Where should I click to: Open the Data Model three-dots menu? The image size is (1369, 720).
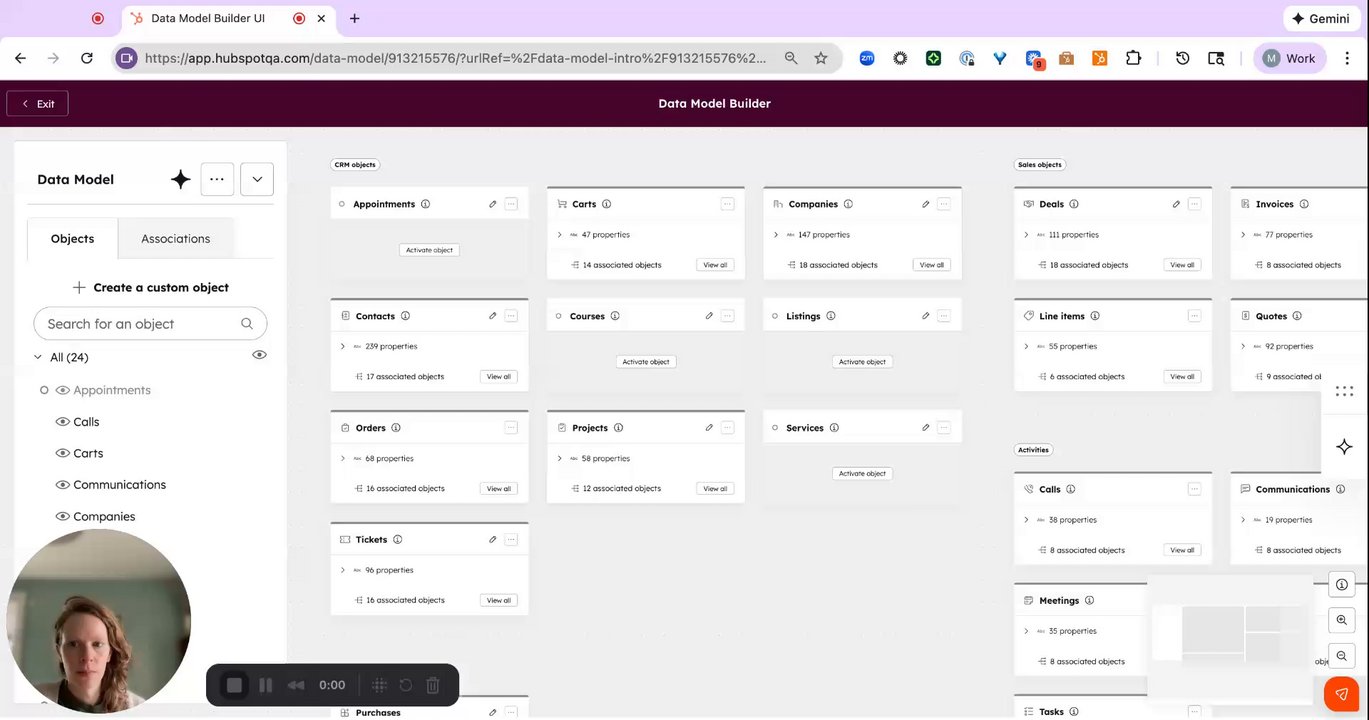coord(217,180)
